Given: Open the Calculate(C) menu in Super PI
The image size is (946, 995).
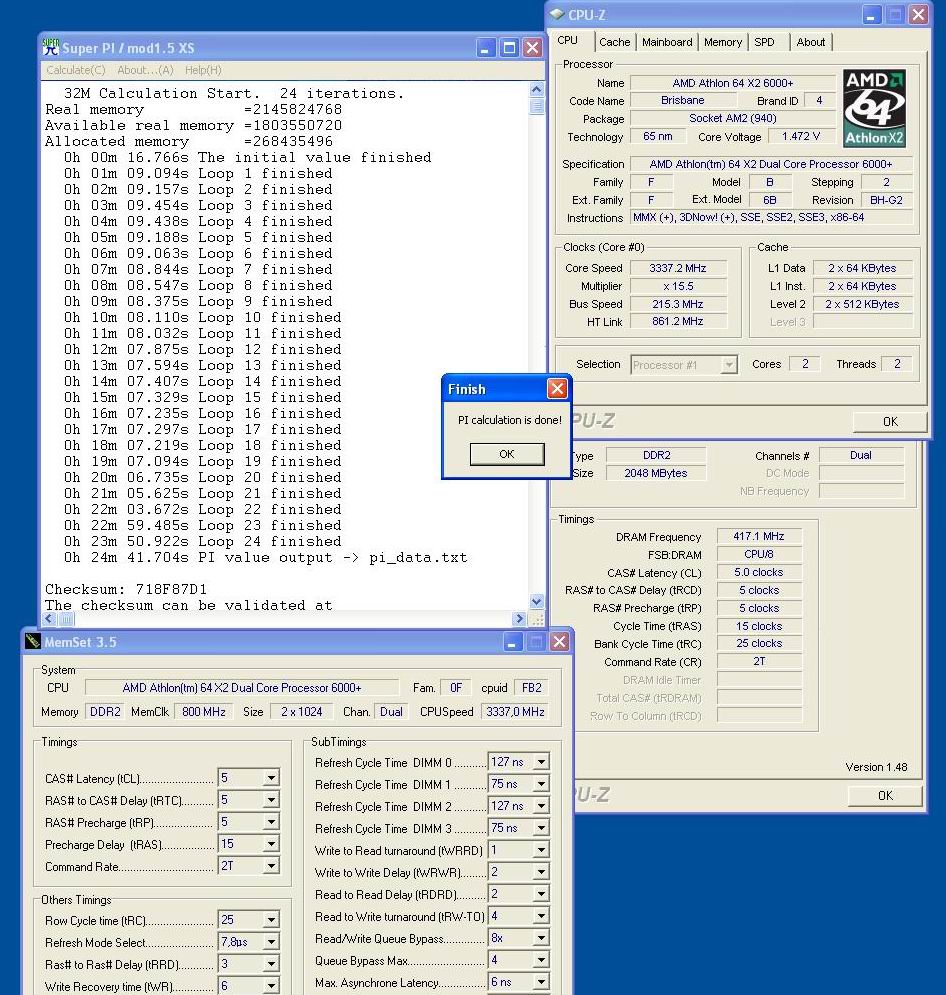Looking at the screenshot, I should click(76, 70).
